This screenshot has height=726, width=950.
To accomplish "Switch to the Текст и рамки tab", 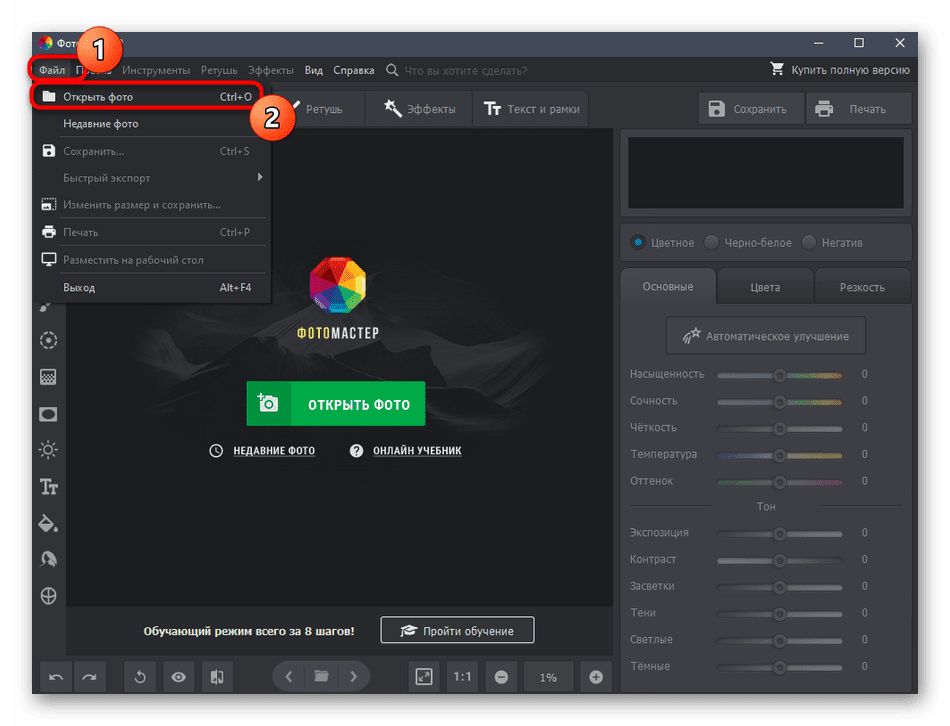I will pos(531,109).
